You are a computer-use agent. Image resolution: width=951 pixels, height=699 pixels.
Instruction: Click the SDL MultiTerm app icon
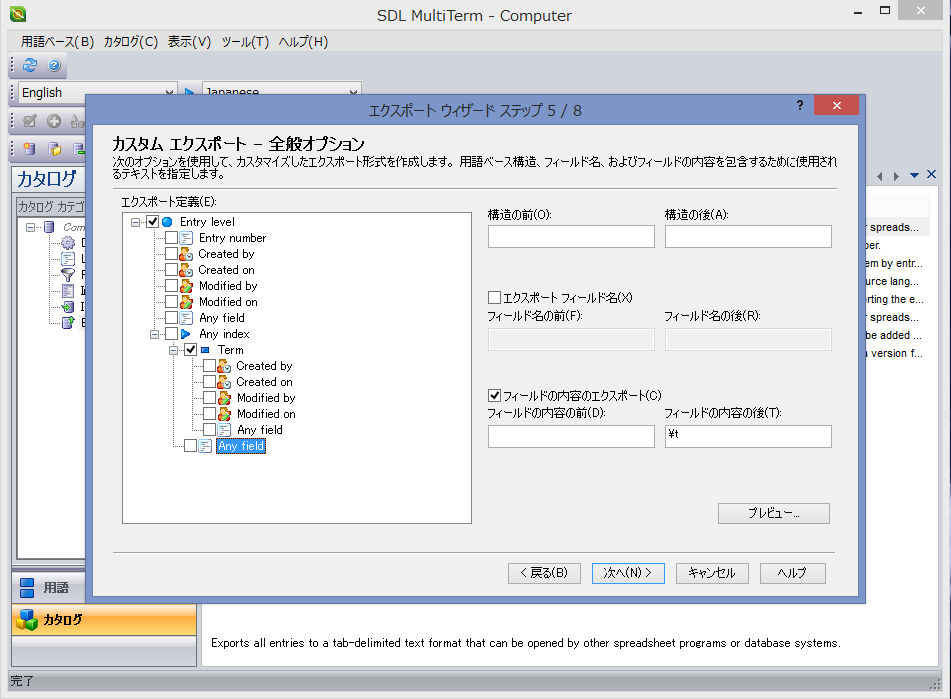click(18, 13)
